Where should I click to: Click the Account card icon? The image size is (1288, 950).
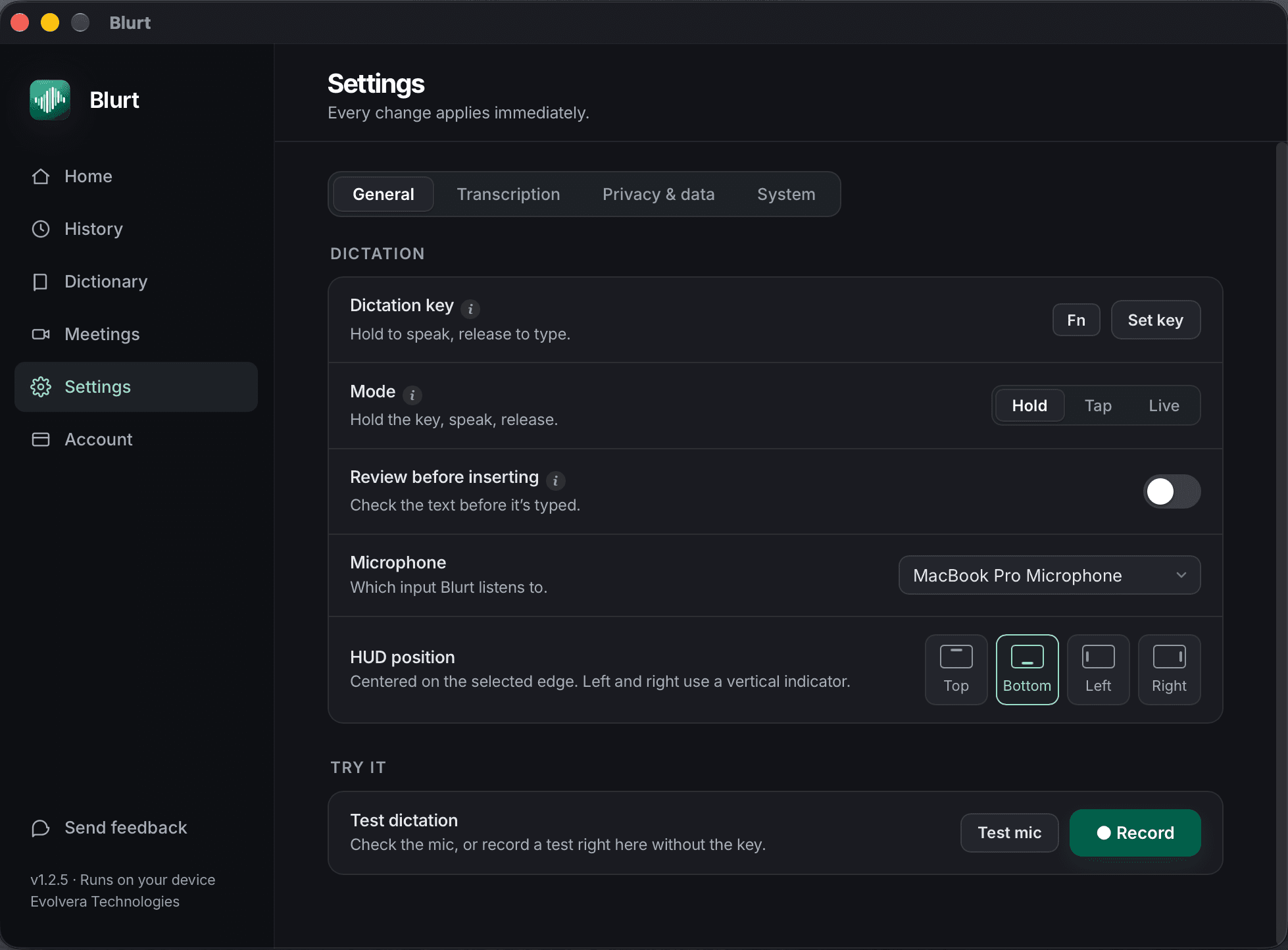[x=41, y=439]
